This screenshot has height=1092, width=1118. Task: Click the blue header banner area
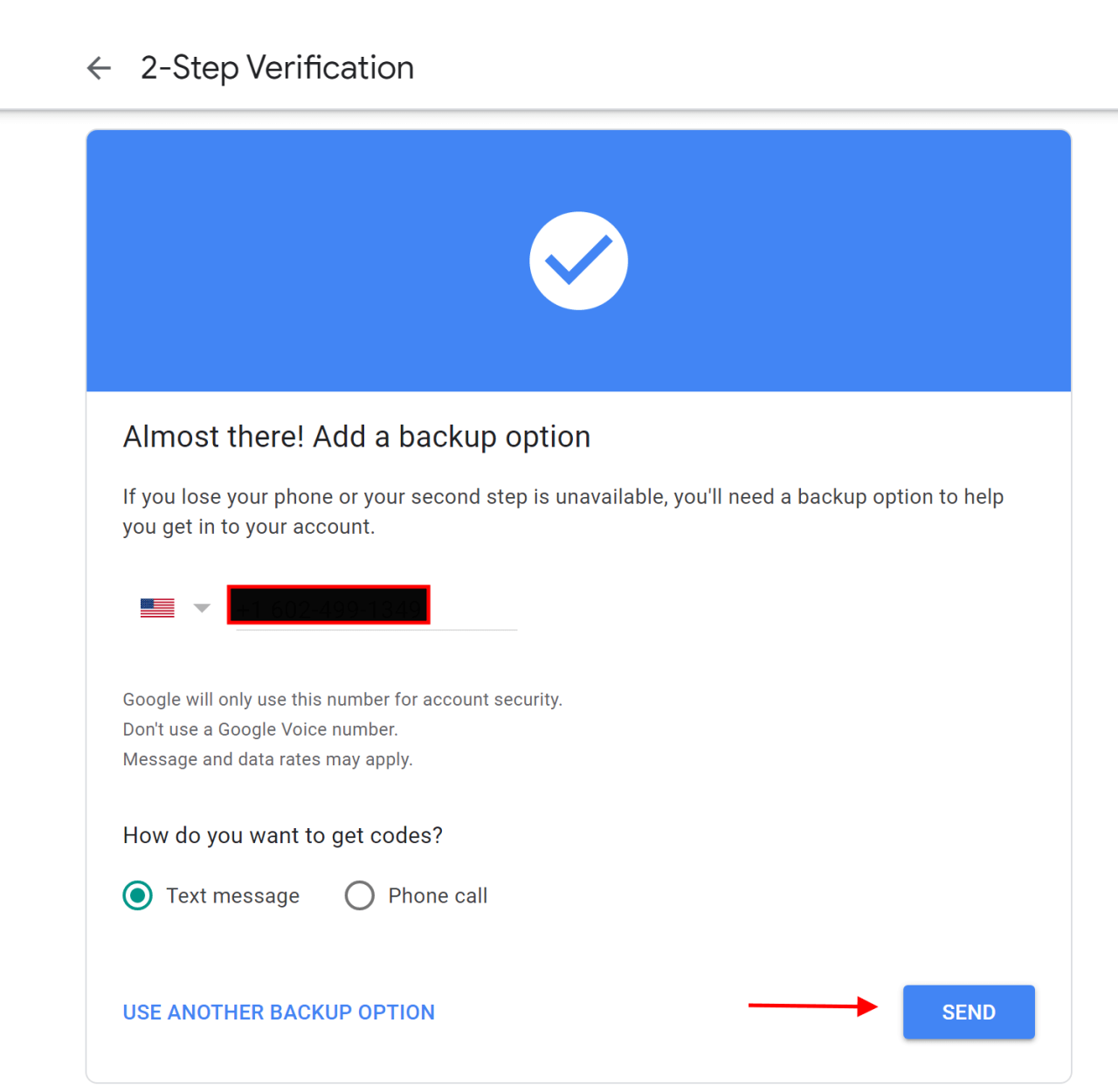click(578, 260)
